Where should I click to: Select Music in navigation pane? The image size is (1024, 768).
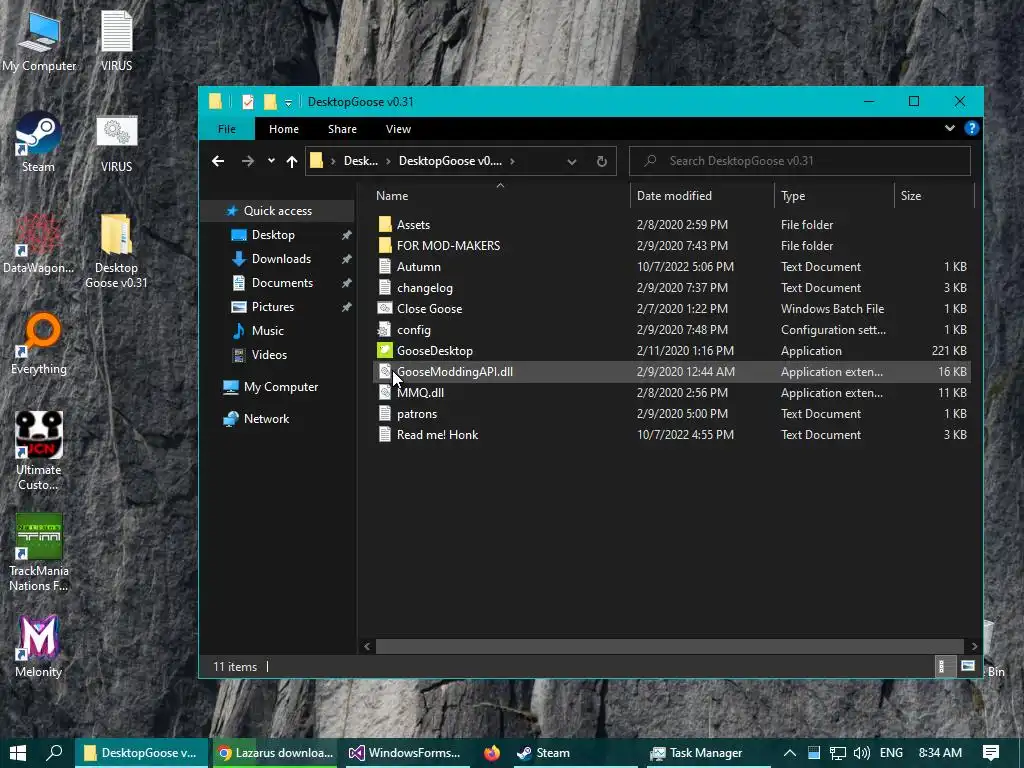click(268, 331)
